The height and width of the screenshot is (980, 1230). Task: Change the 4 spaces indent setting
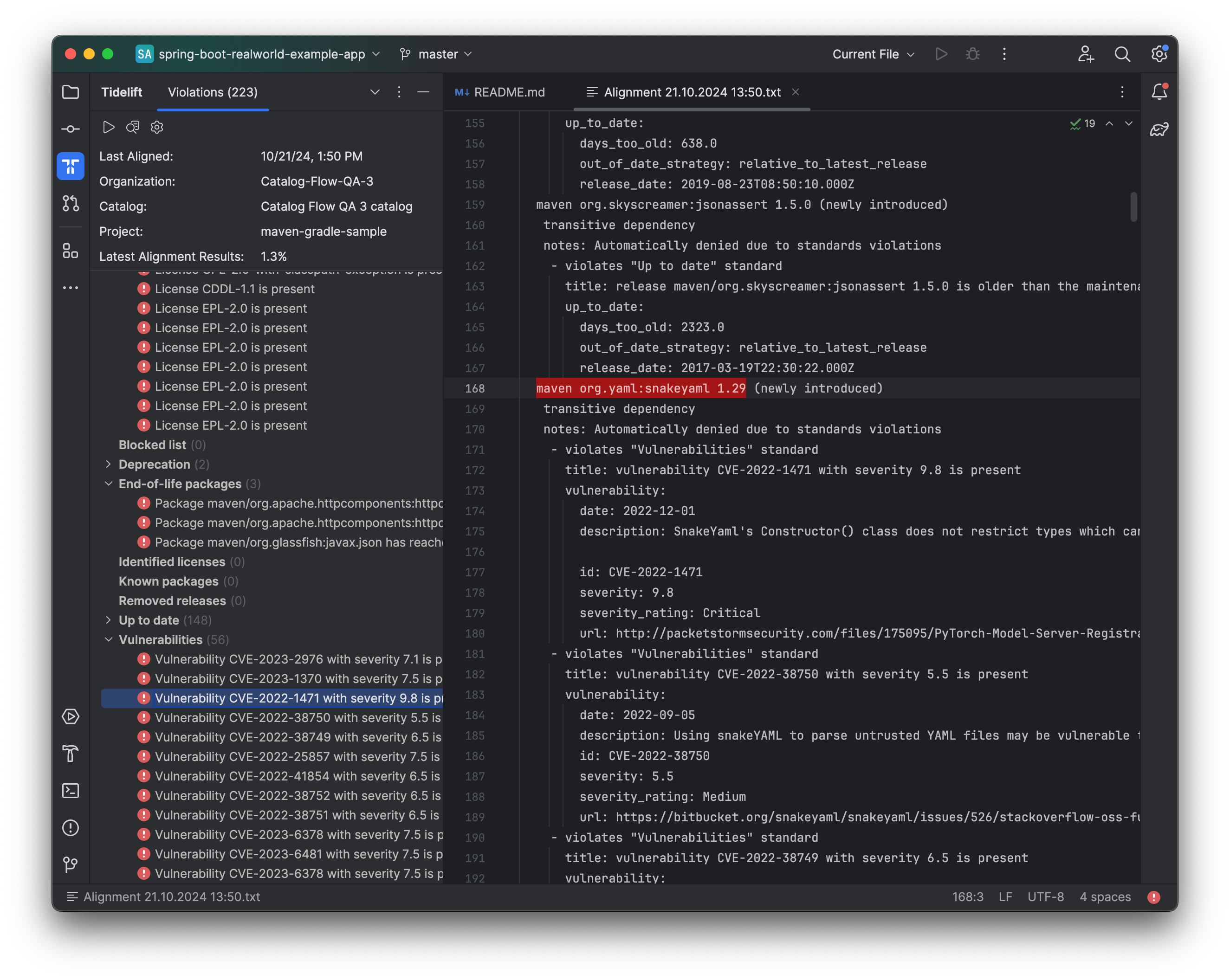pyautogui.click(x=1105, y=897)
